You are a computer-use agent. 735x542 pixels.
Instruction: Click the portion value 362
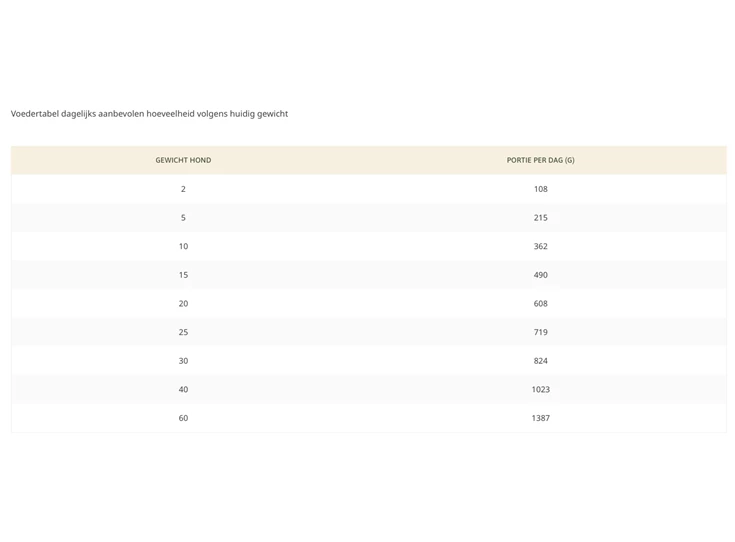(x=540, y=246)
